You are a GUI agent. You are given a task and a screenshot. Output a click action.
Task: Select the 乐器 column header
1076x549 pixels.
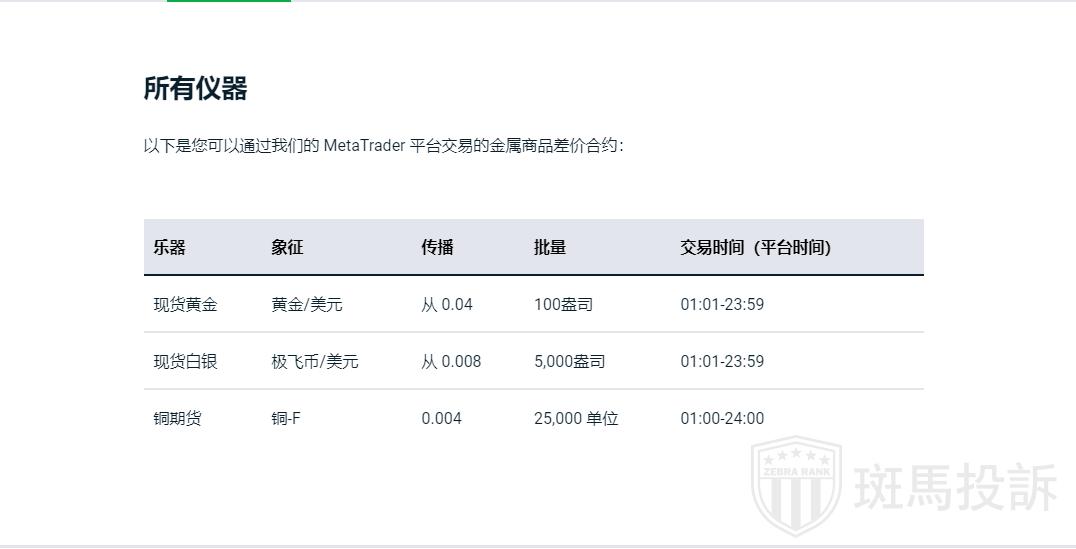(170, 247)
